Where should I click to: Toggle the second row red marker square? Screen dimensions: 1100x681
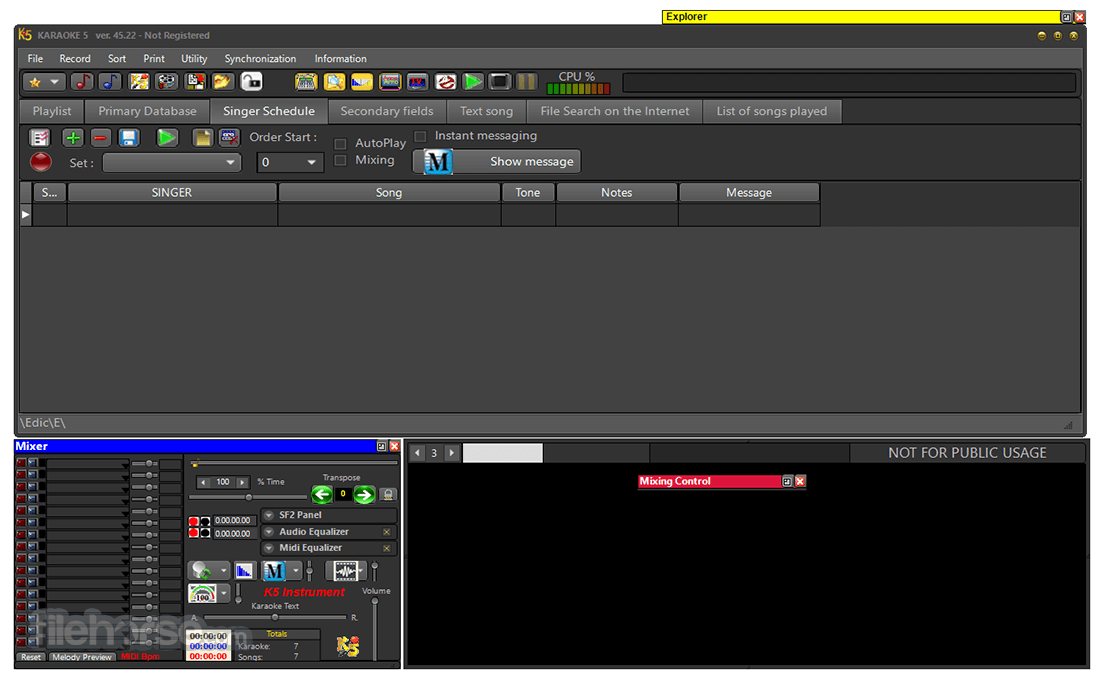point(194,533)
